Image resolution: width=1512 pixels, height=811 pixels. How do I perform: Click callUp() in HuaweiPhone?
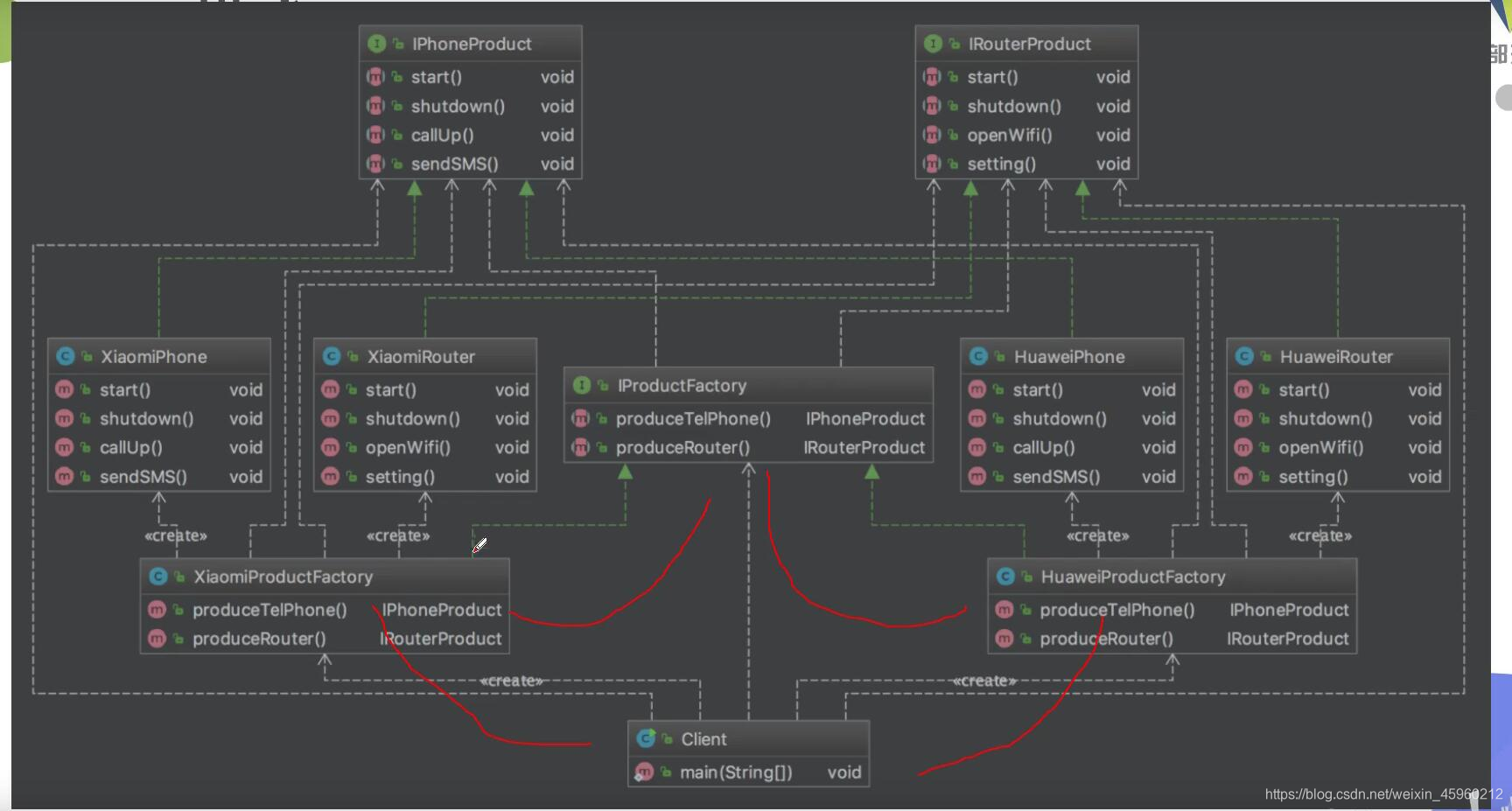(1044, 448)
